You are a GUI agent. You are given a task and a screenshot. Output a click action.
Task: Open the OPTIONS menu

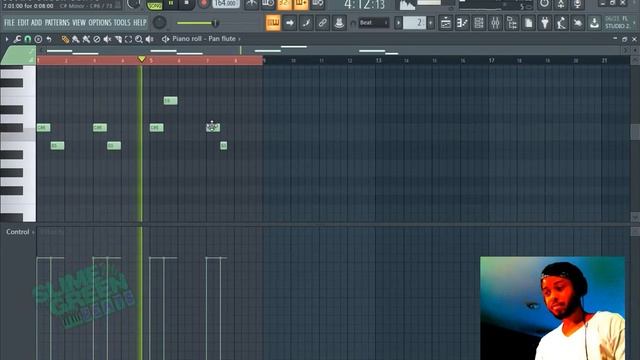(x=100, y=22)
